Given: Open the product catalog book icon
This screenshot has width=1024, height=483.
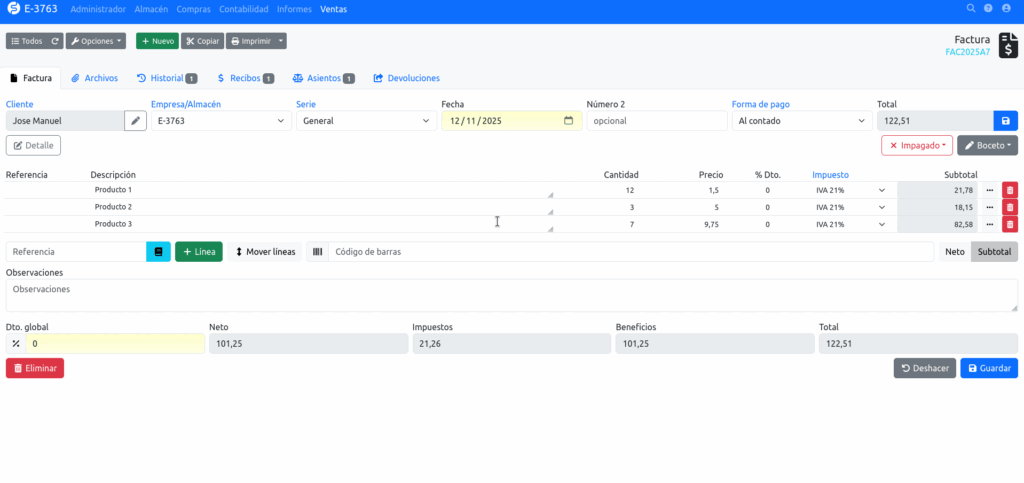Looking at the screenshot, I should (x=158, y=252).
